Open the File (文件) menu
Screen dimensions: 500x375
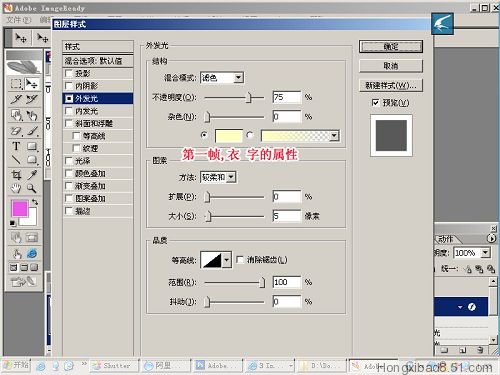pyautogui.click(x=18, y=20)
